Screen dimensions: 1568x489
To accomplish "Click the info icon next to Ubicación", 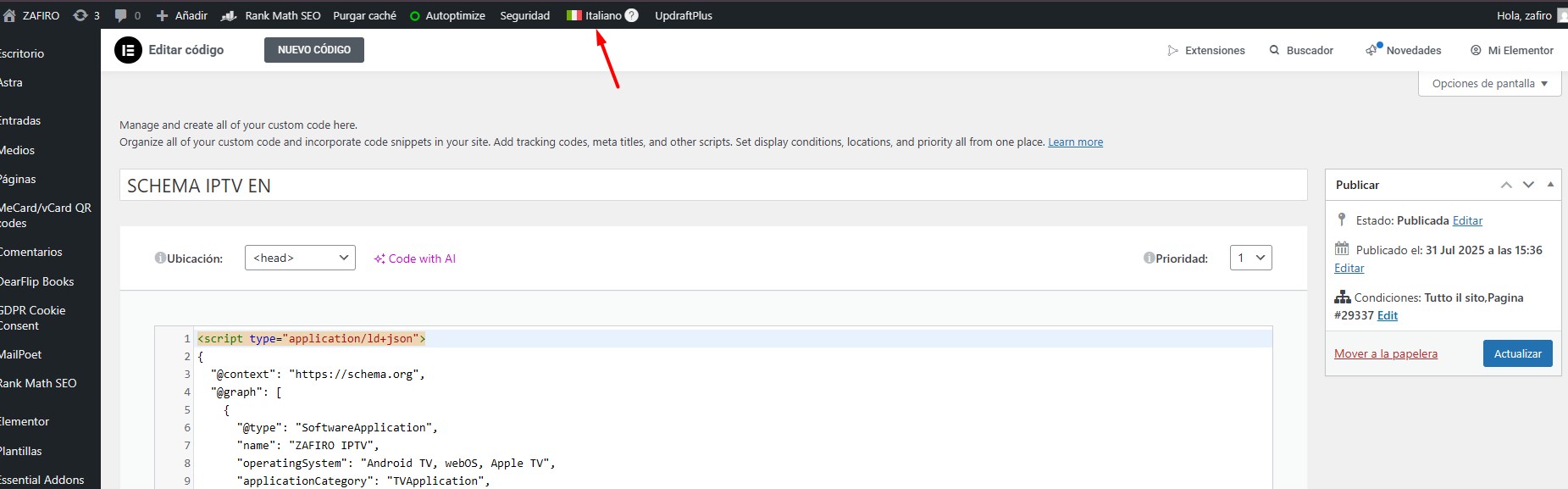I will [x=160, y=258].
